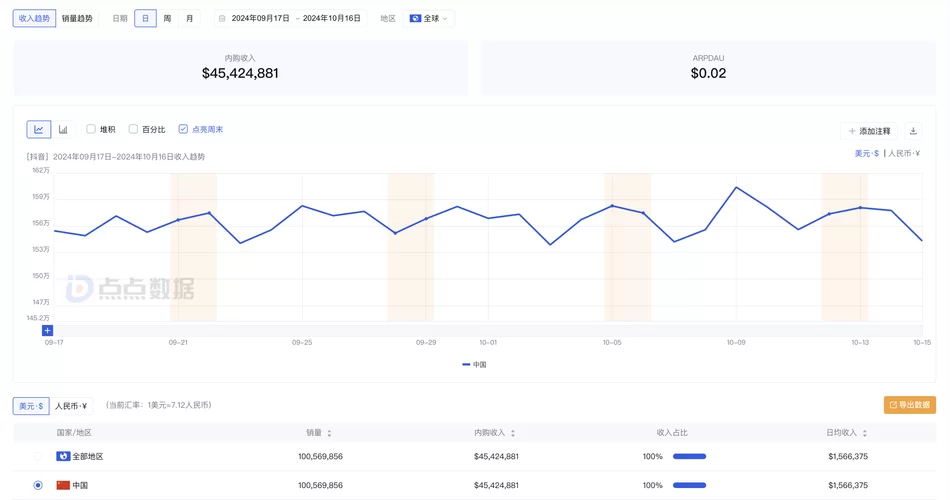Enable the 堆积 checkbox

pos(91,129)
